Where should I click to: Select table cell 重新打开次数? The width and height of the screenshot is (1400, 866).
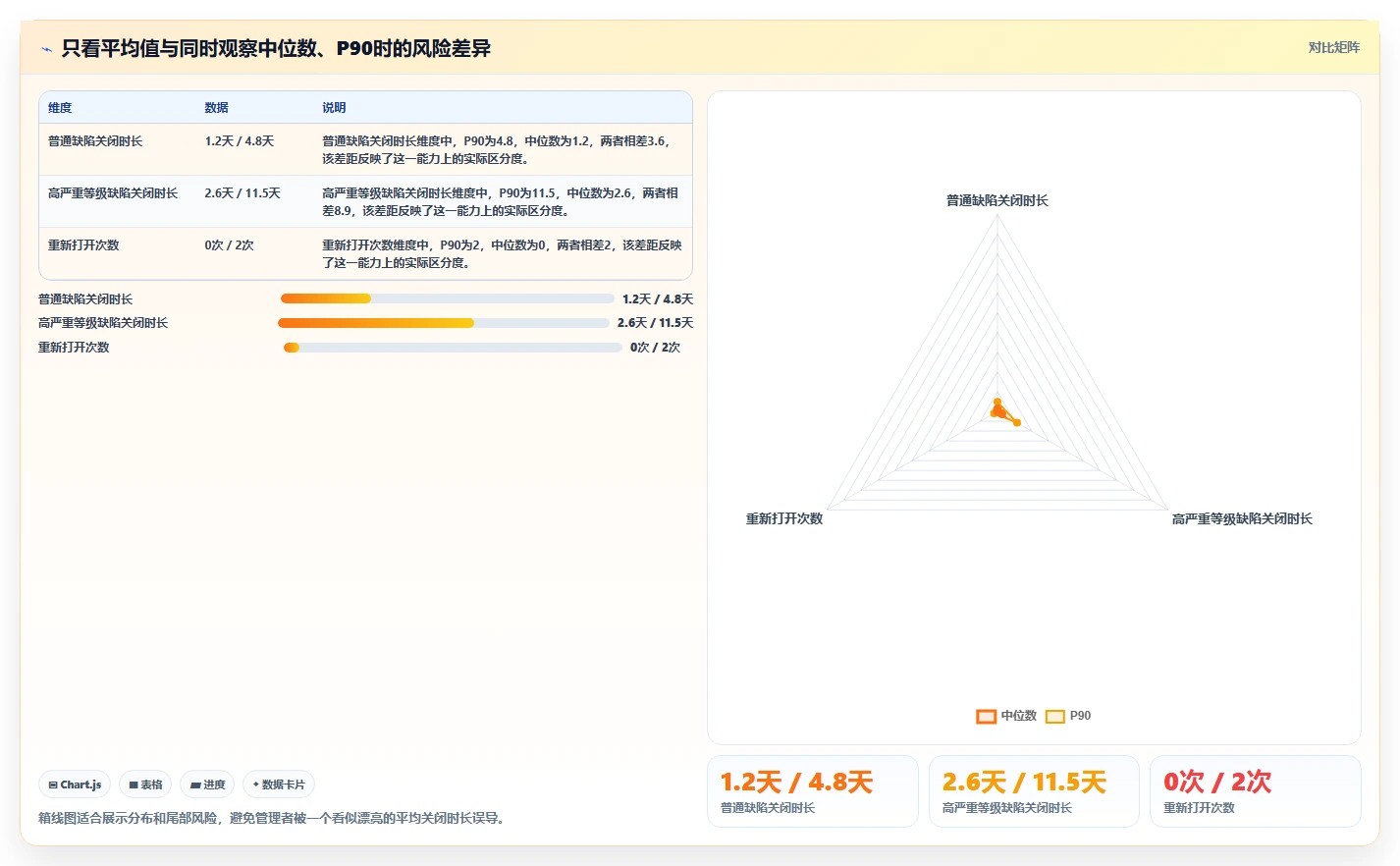tap(83, 245)
